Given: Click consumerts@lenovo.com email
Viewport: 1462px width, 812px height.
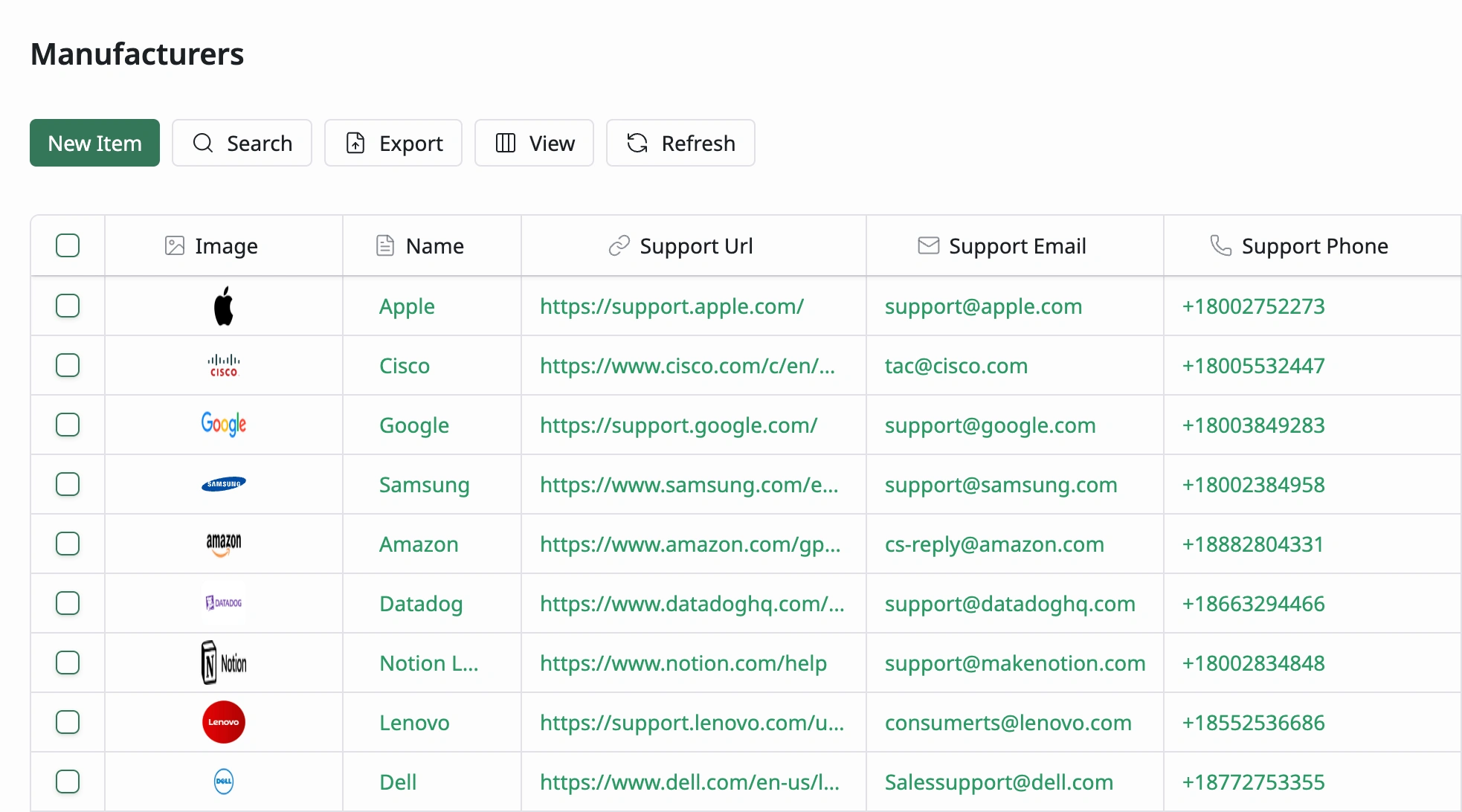Looking at the screenshot, I should tap(1008, 723).
